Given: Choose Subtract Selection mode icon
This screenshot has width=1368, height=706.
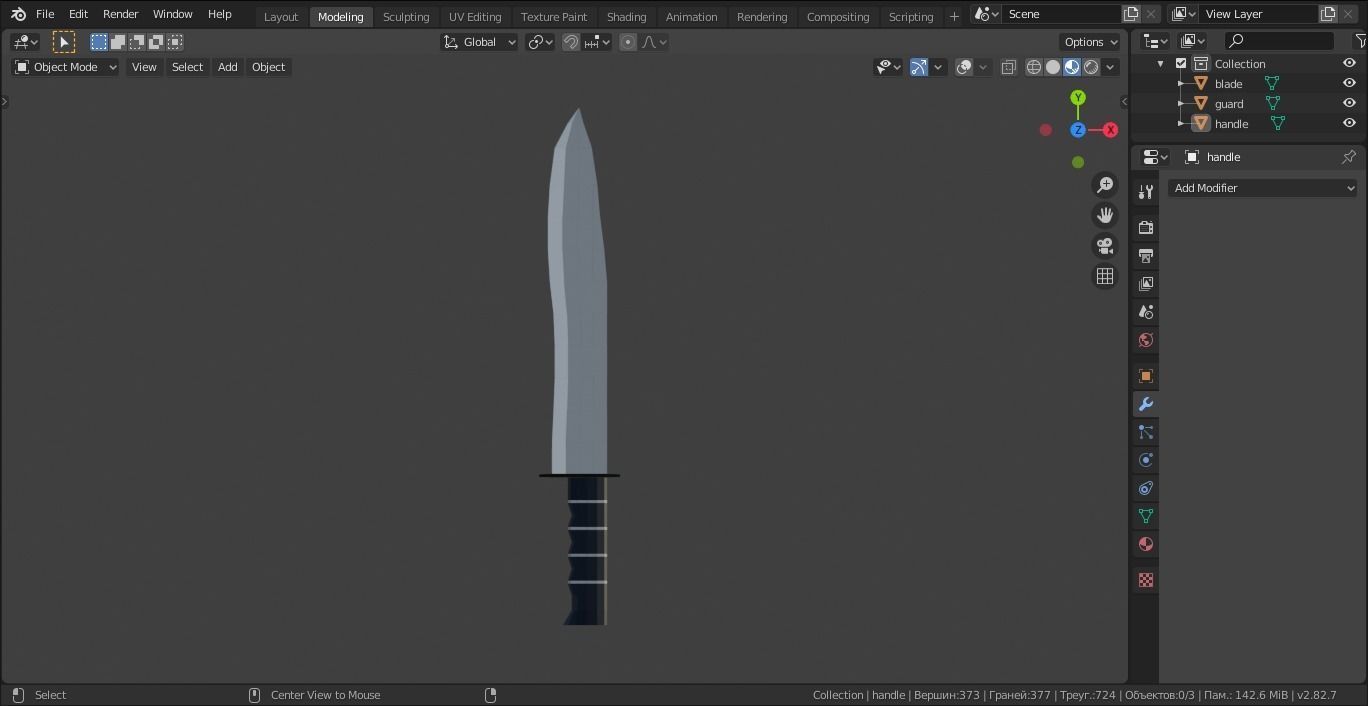Looking at the screenshot, I should 137,42.
